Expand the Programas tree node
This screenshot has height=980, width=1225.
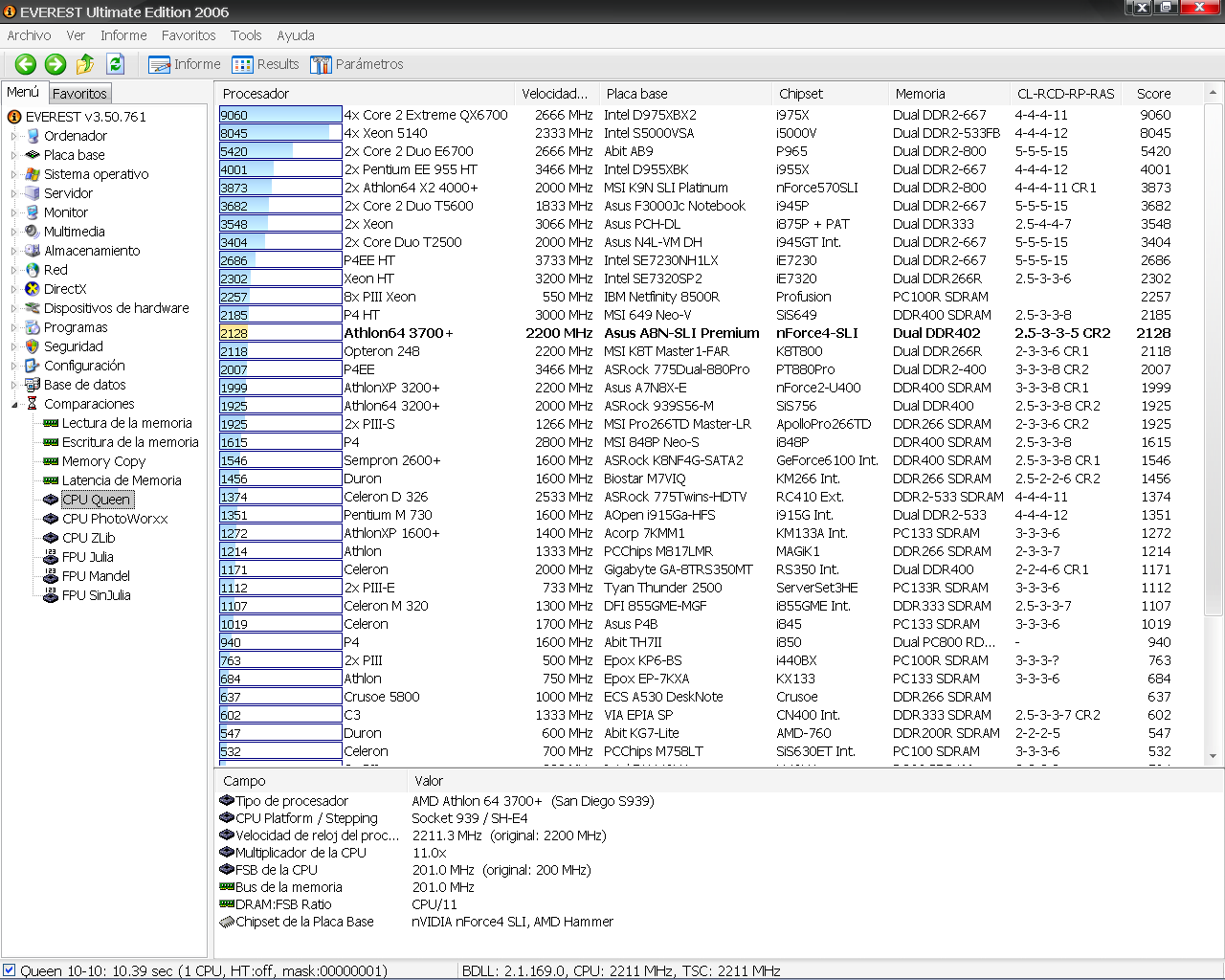14,327
